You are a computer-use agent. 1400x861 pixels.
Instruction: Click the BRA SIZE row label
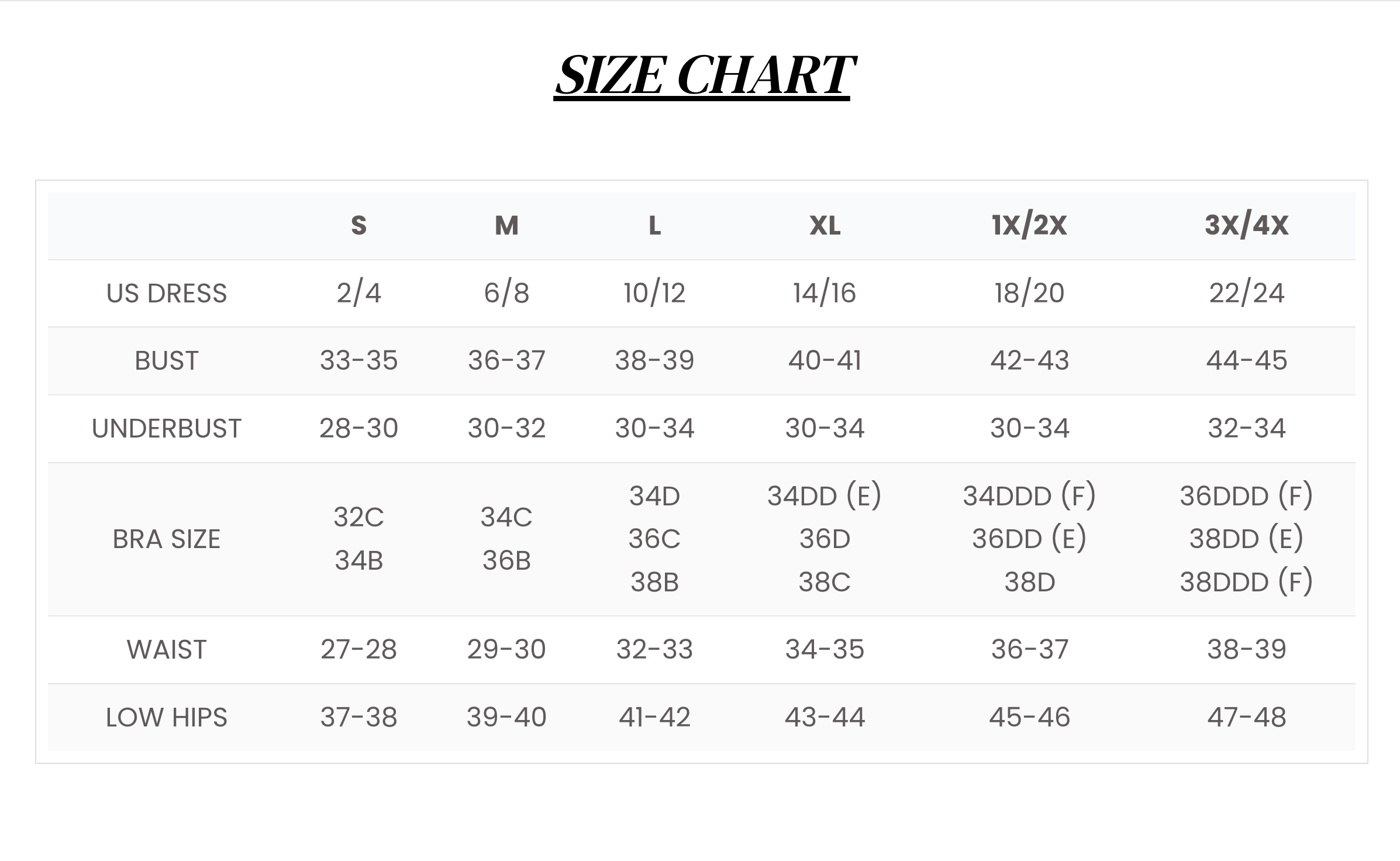167,539
